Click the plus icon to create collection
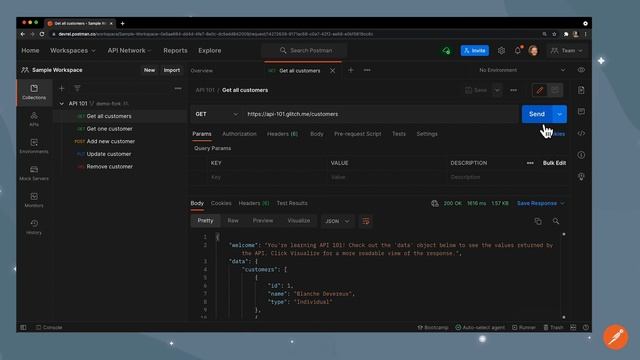 [62, 88]
